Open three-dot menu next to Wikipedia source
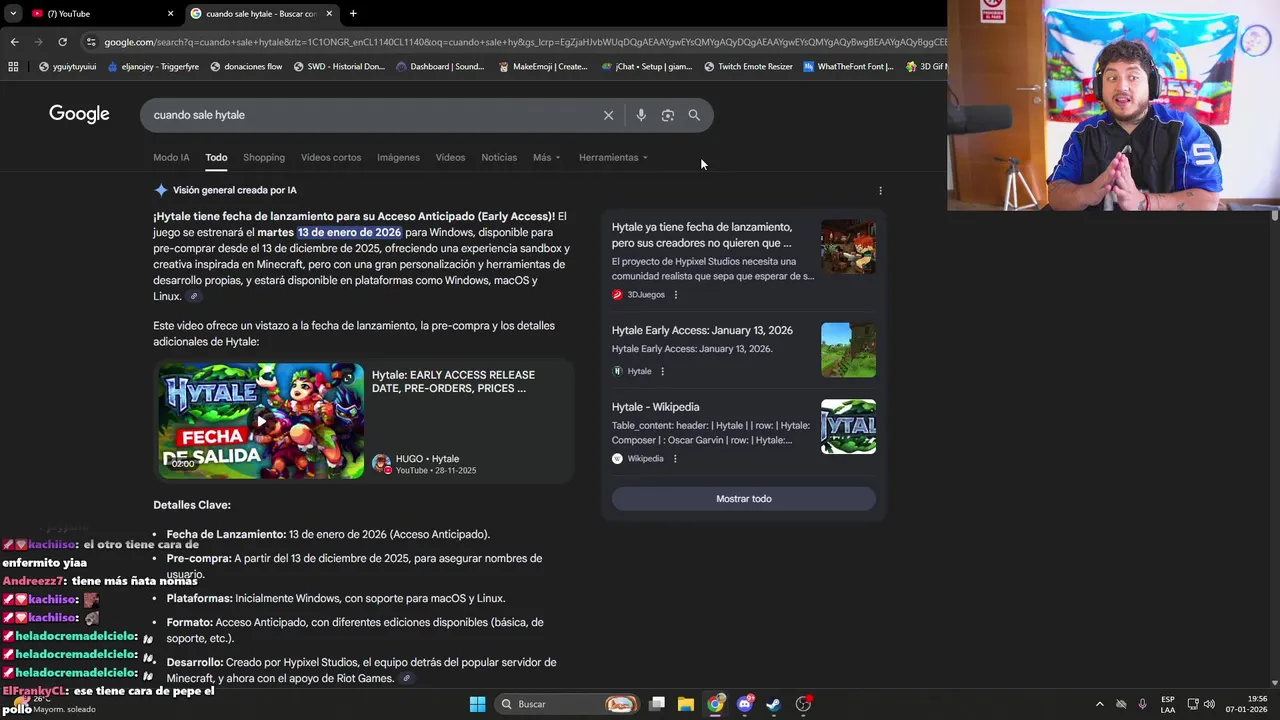 click(675, 459)
